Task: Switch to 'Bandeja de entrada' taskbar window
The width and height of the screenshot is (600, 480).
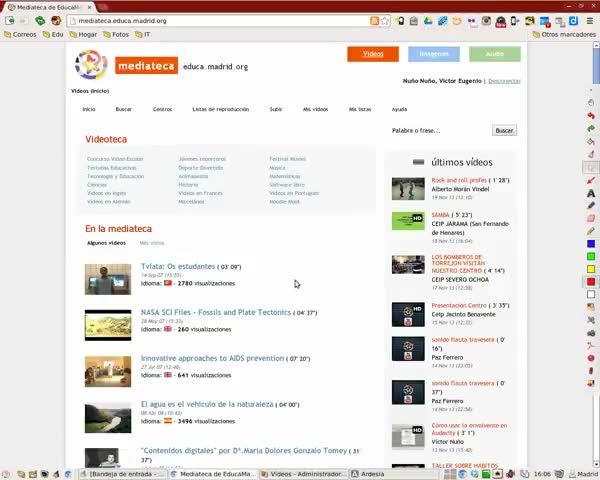Action: coord(122,474)
